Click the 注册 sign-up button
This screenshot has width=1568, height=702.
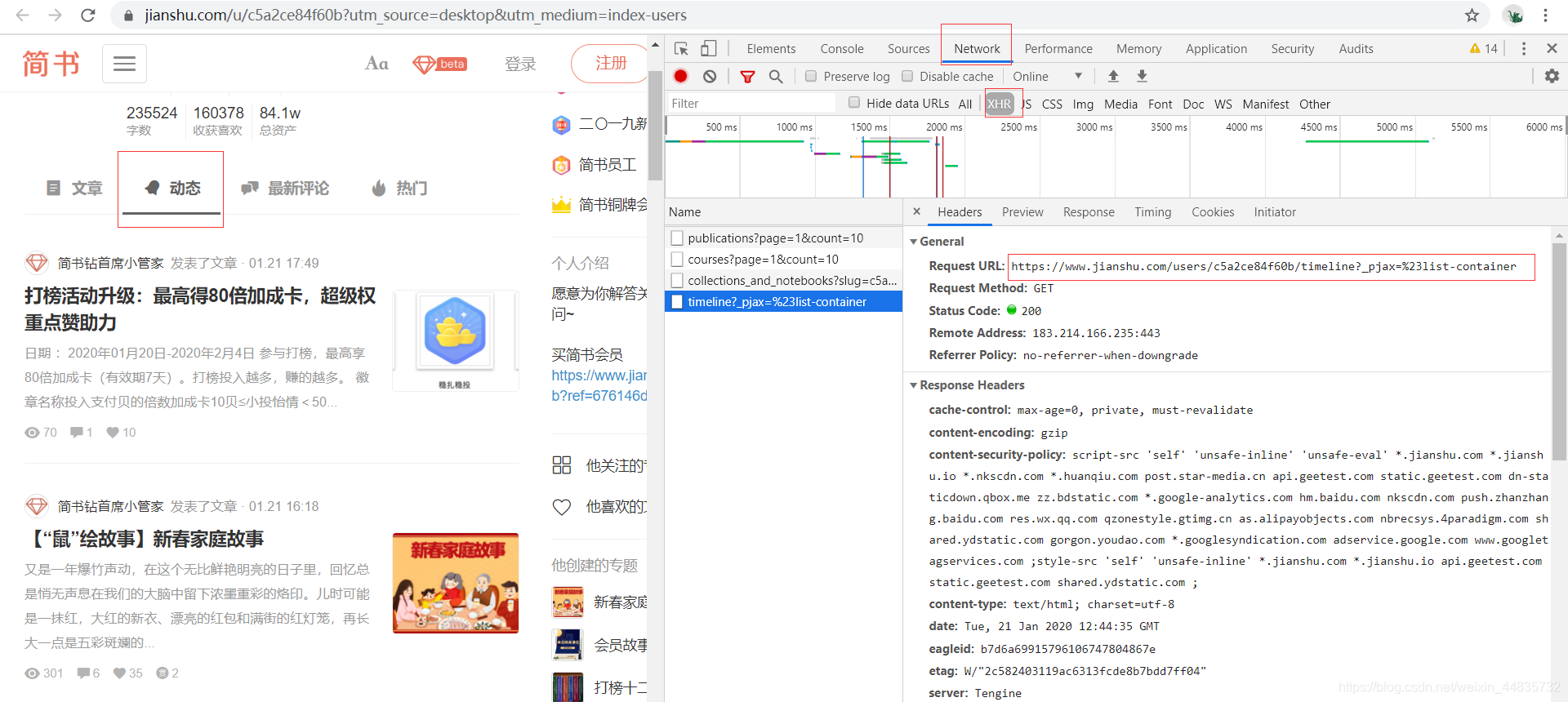pos(611,63)
